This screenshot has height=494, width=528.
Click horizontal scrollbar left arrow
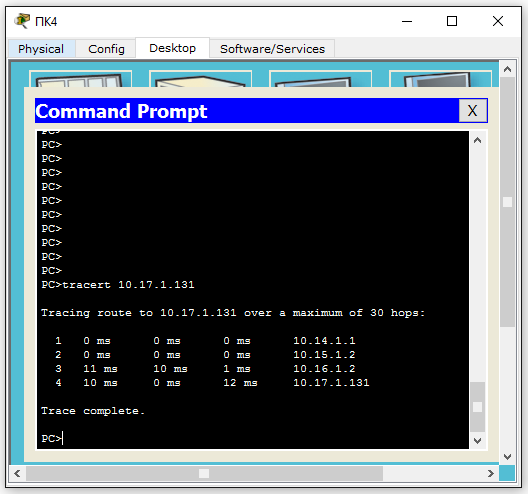(18, 473)
